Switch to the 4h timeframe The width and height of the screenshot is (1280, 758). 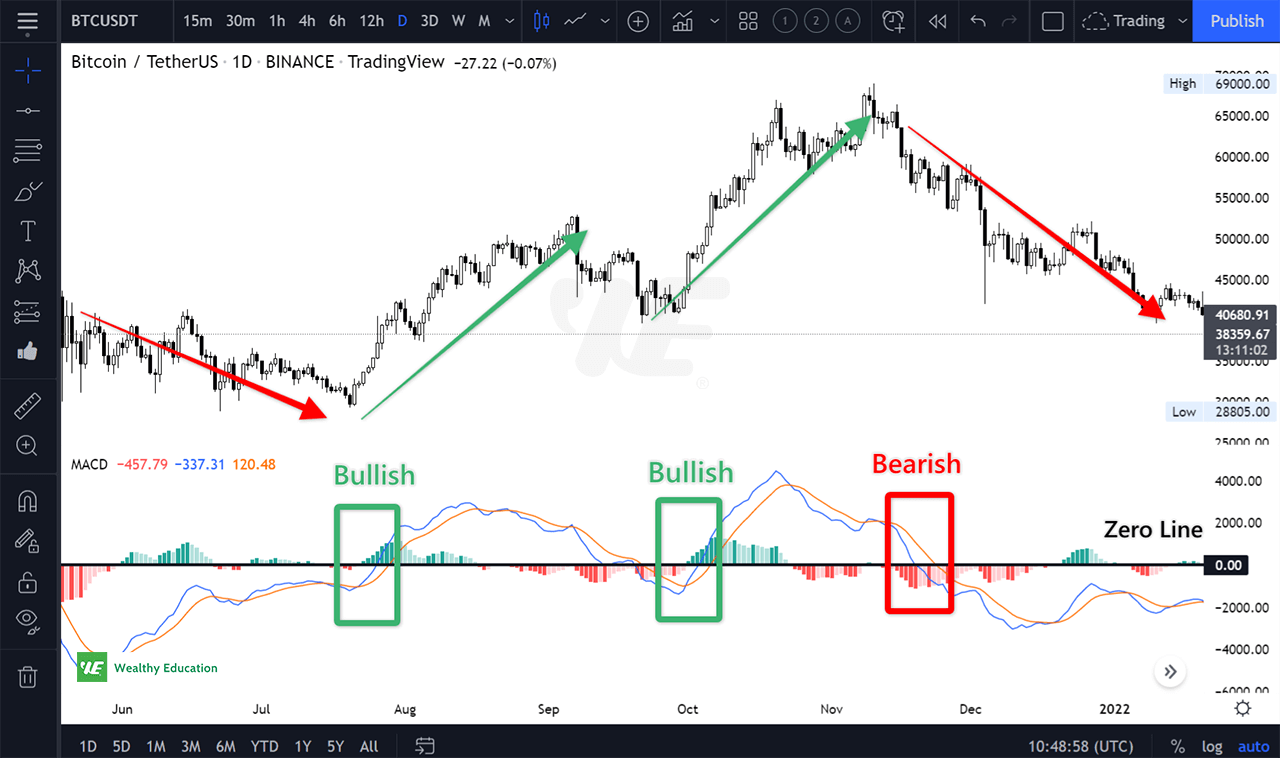tap(308, 21)
